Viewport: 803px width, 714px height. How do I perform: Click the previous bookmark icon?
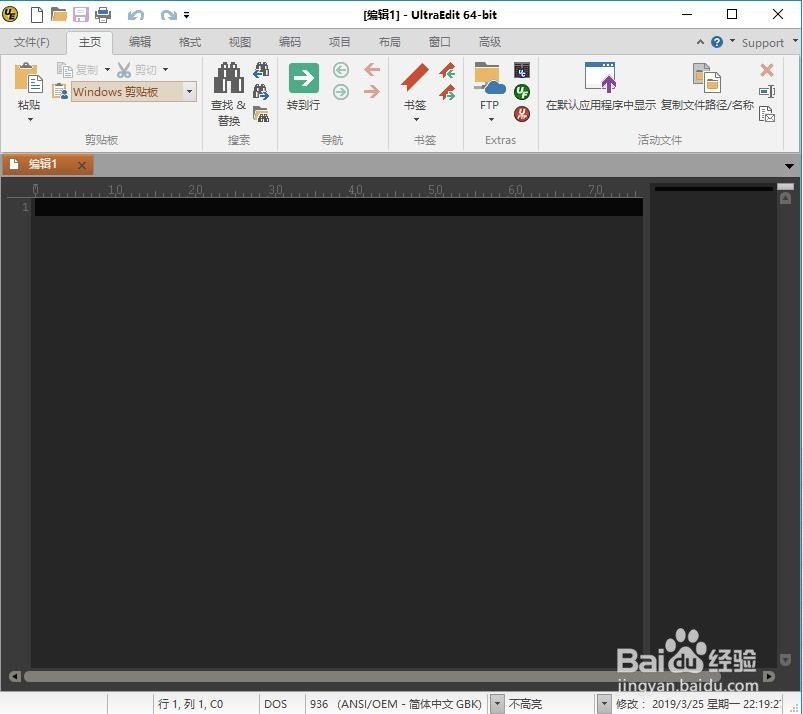(447, 70)
